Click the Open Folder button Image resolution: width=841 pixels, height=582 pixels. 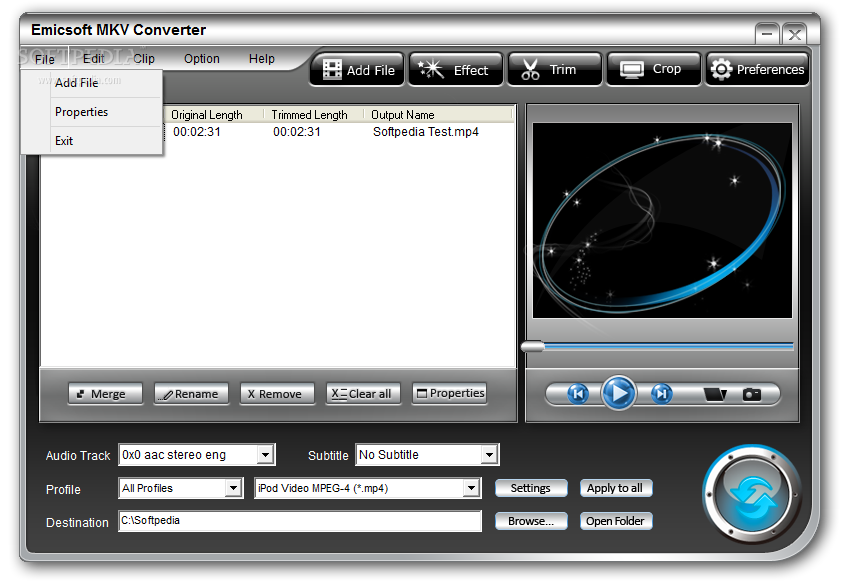tap(615, 521)
